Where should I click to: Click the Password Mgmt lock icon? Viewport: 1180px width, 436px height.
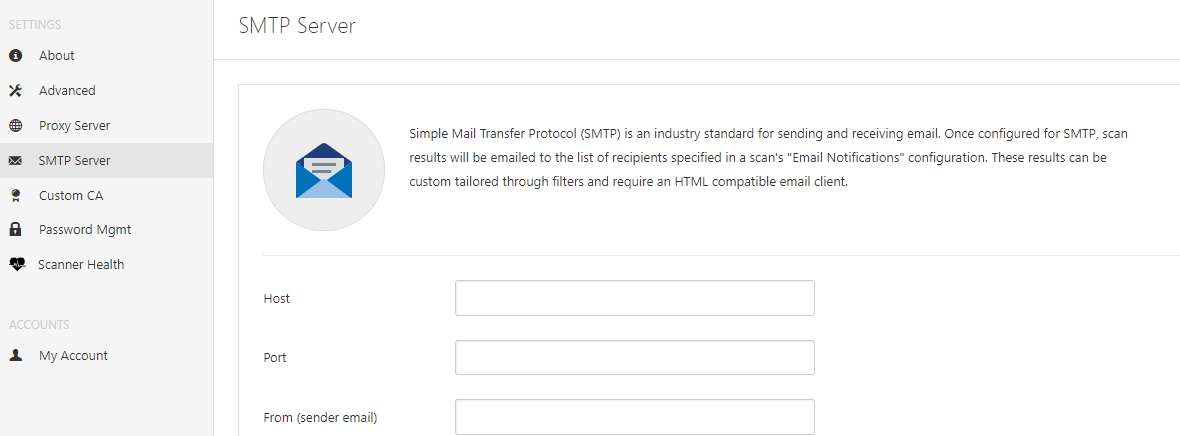(x=16, y=230)
